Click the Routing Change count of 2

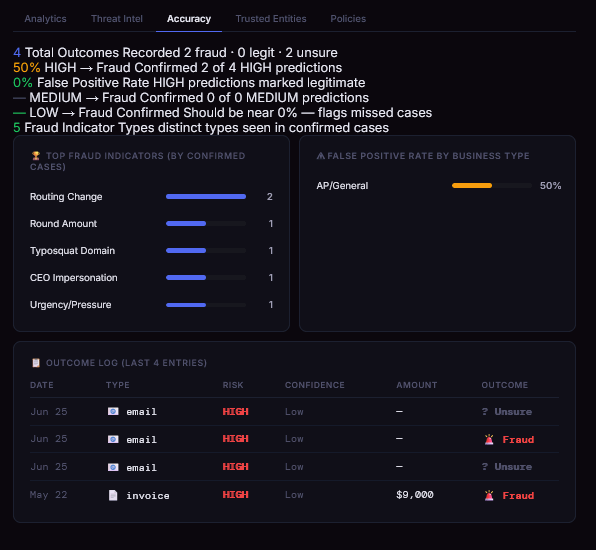tap(269, 197)
